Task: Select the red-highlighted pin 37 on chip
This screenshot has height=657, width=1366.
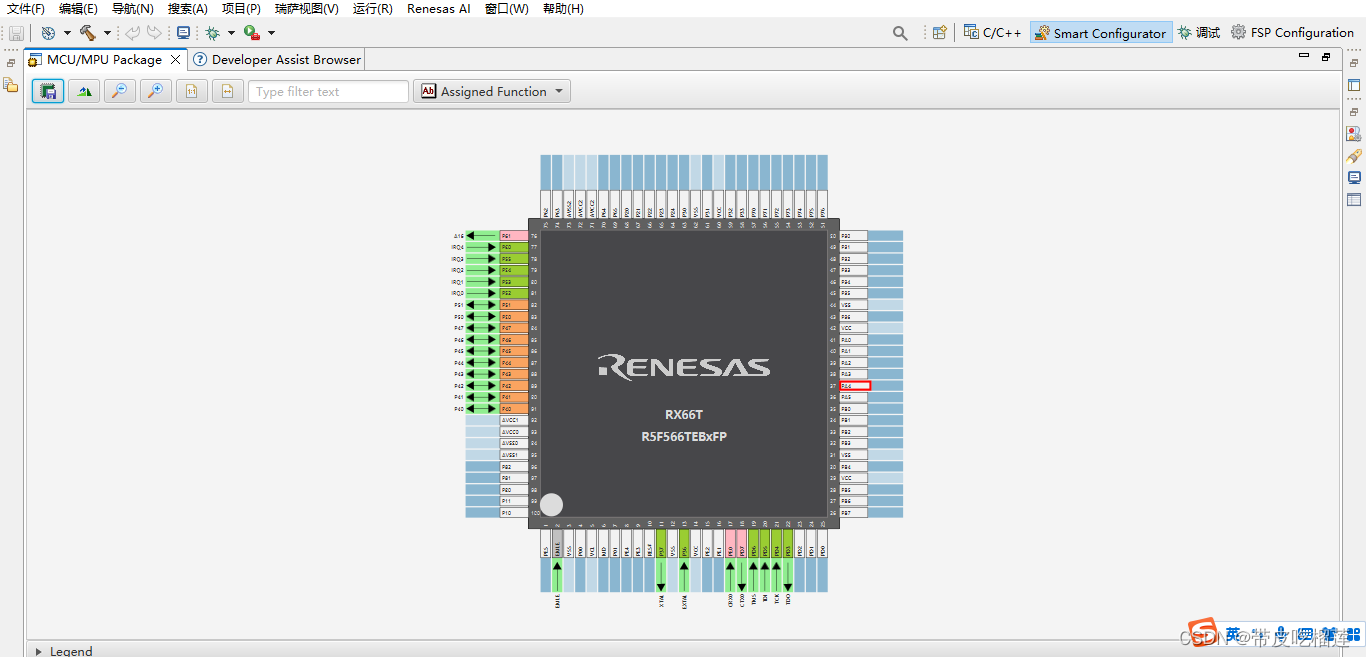Action: point(855,386)
